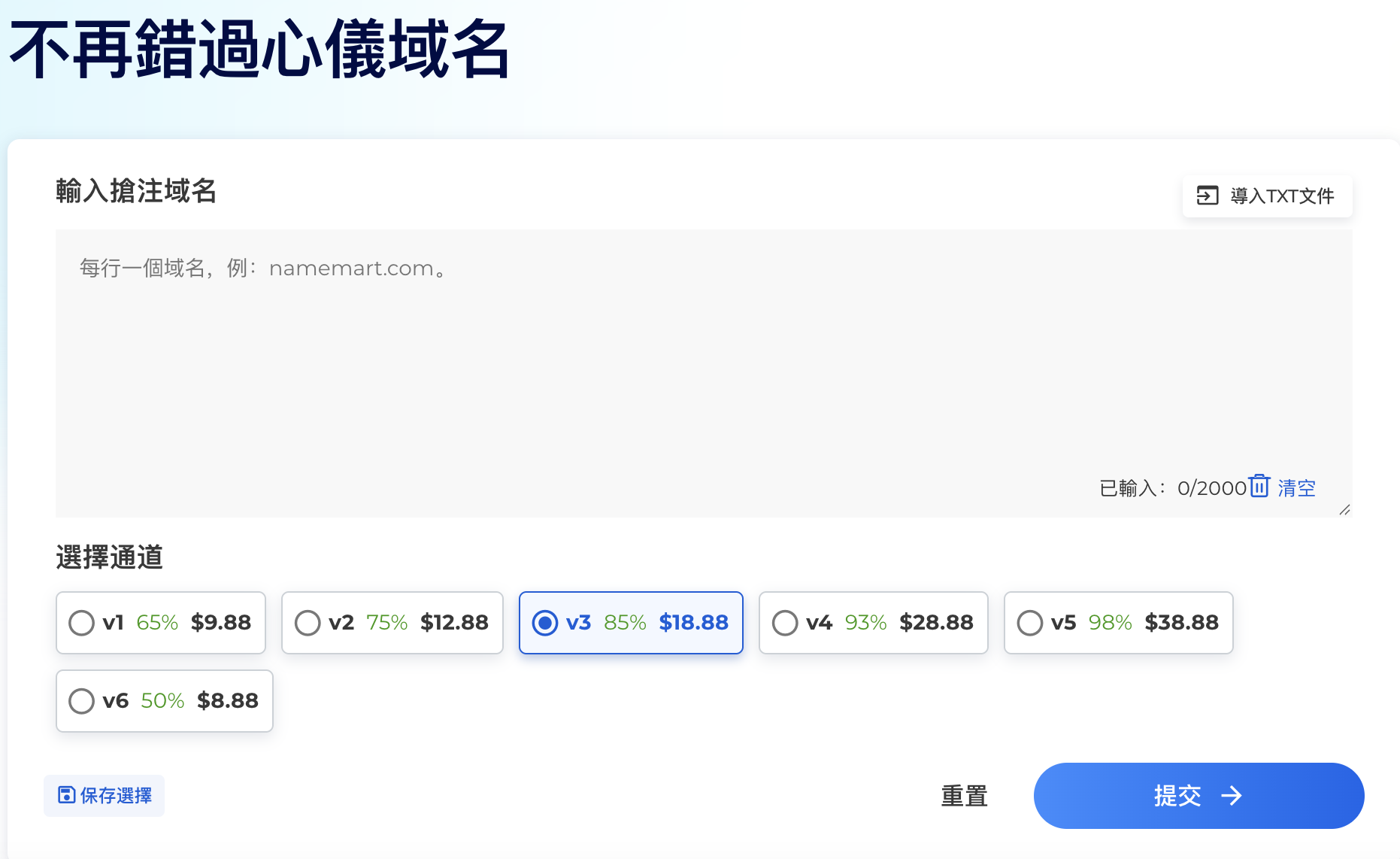
Task: Click the 98% success rate label on v5
Action: pyautogui.click(x=1110, y=623)
